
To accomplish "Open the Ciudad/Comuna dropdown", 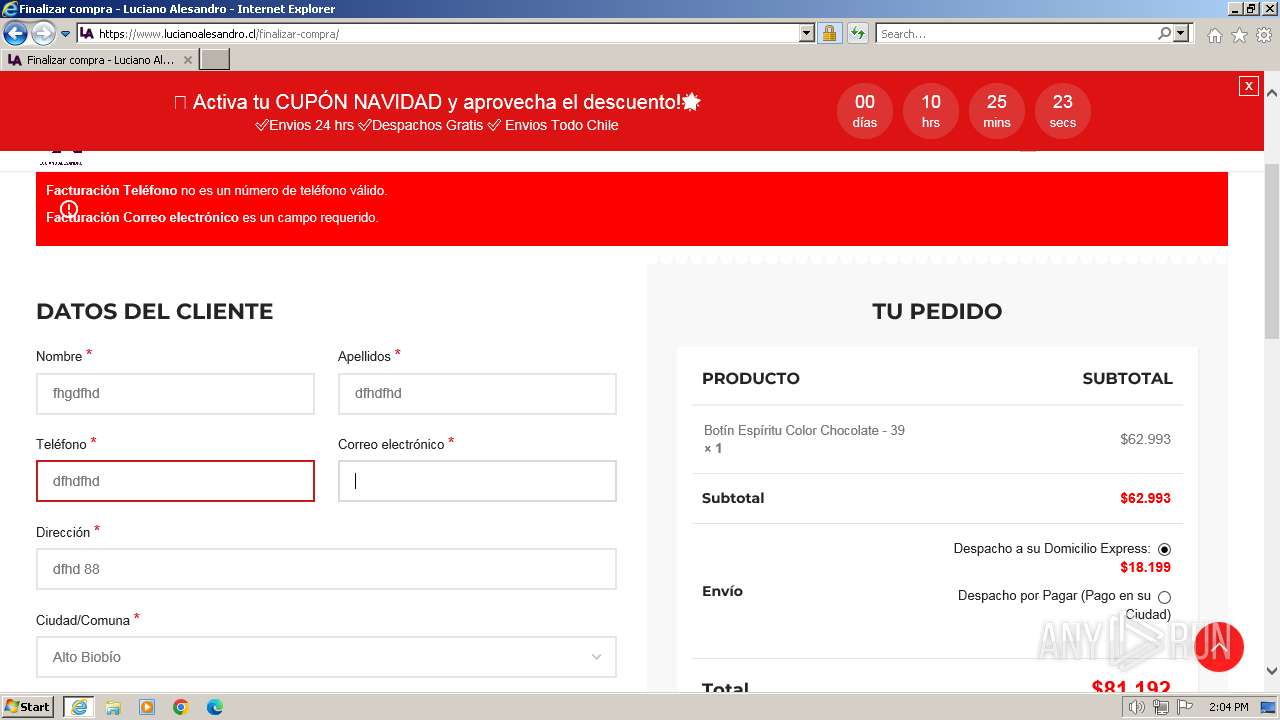I will pyautogui.click(x=326, y=657).
